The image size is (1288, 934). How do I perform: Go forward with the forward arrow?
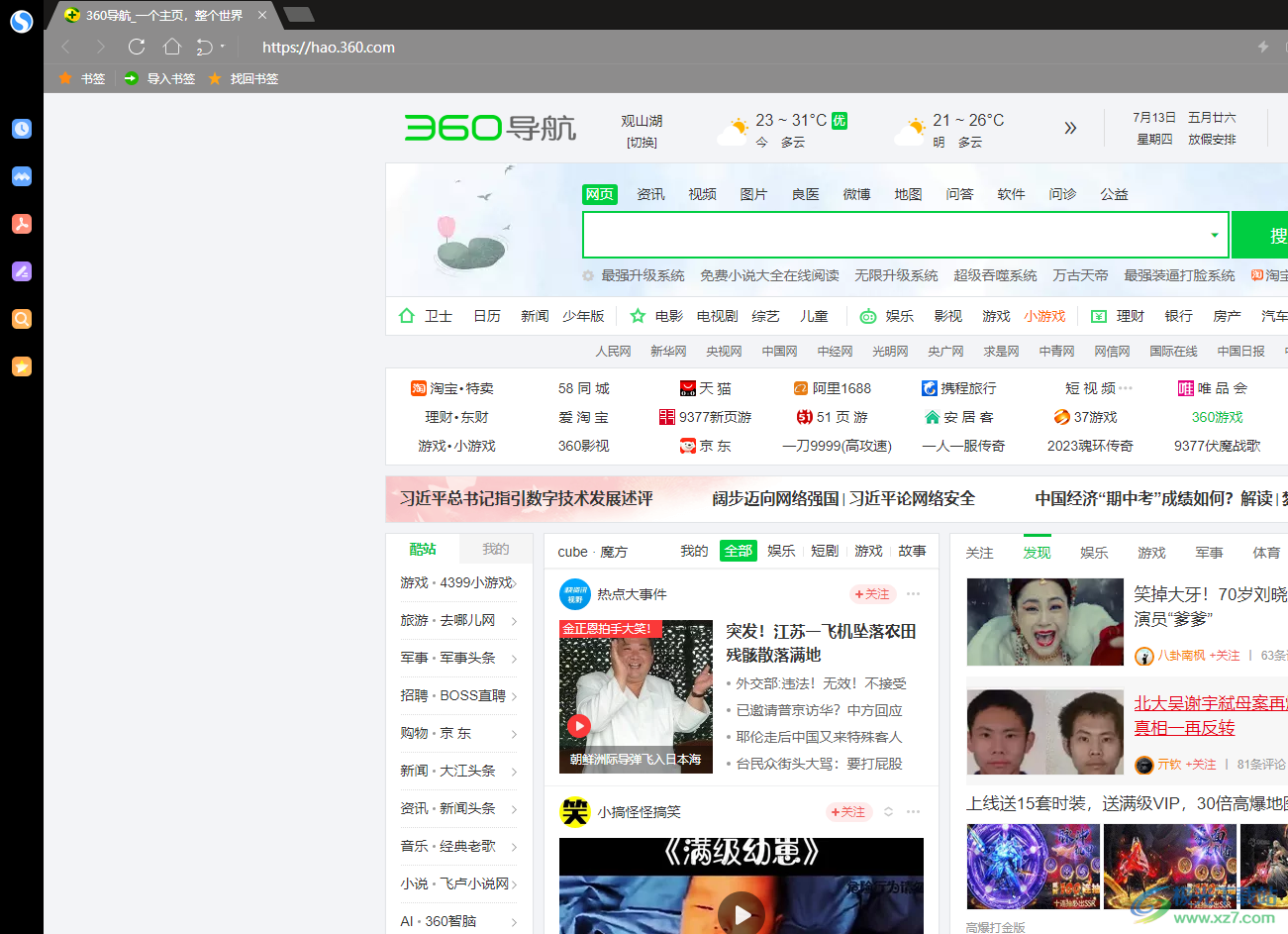click(100, 47)
